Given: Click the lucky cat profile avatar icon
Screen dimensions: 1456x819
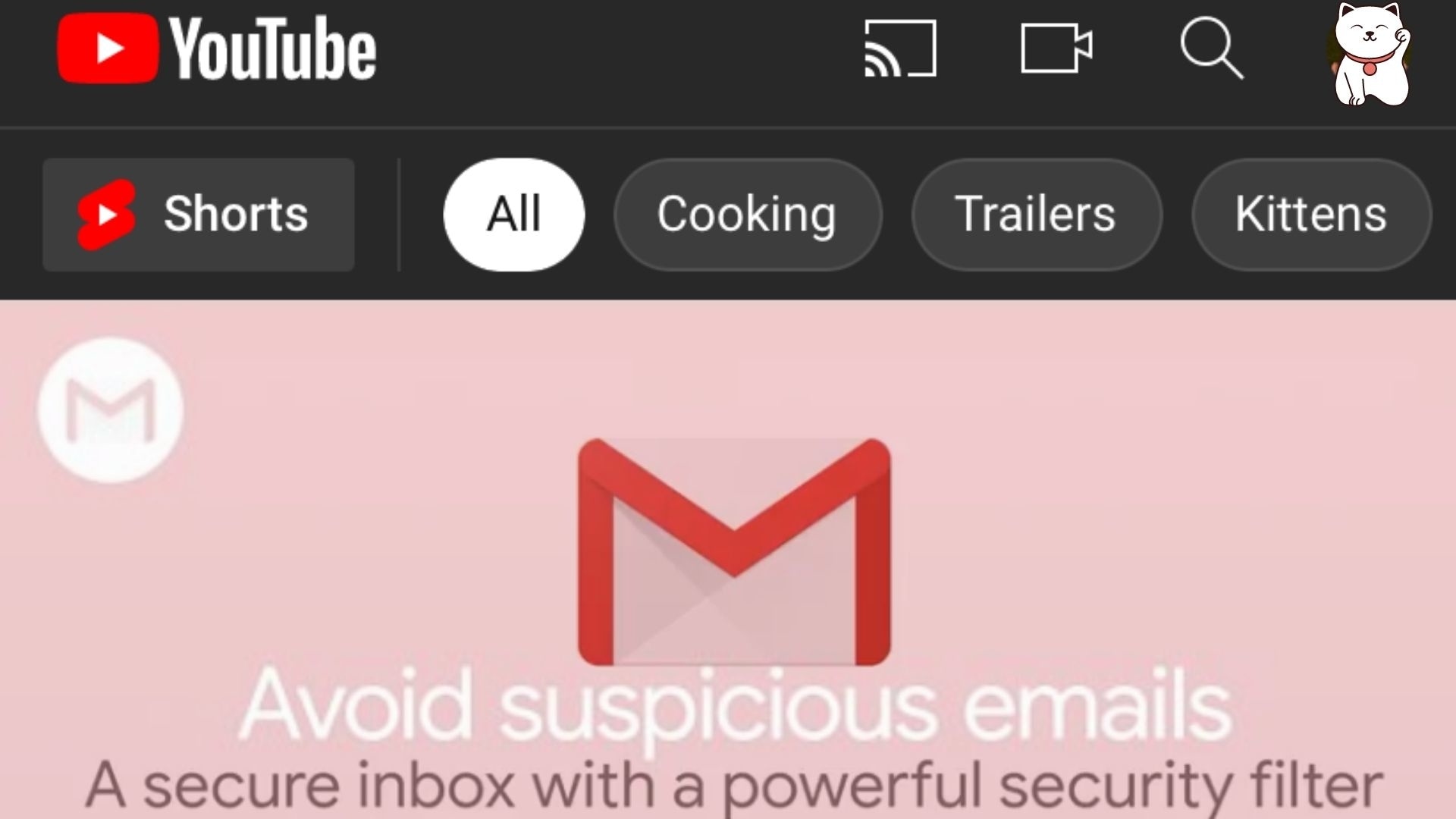Looking at the screenshot, I should 1375,55.
